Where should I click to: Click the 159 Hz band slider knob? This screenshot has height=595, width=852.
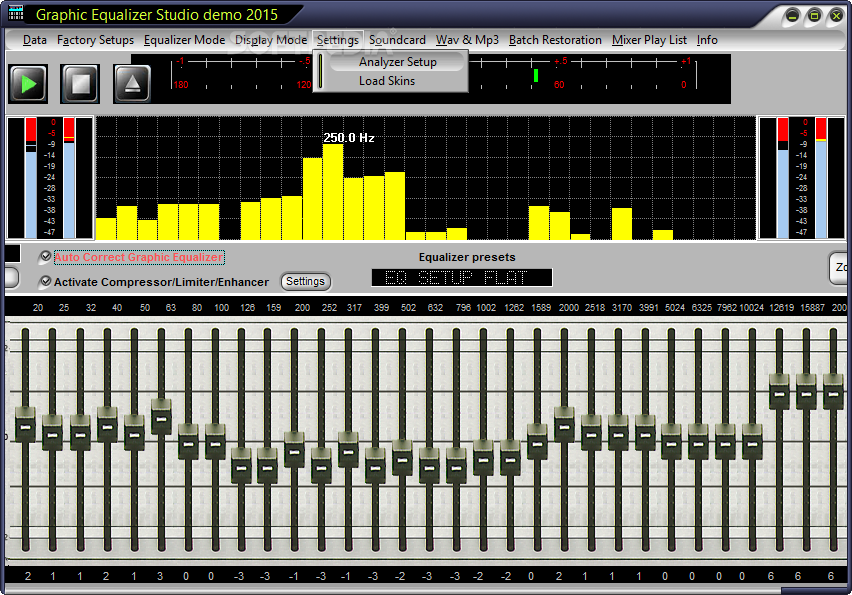(x=267, y=466)
